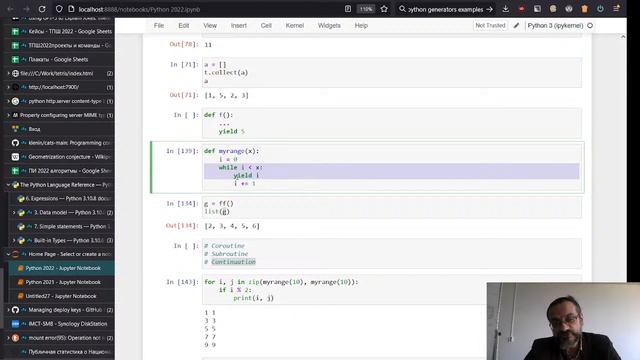Image resolution: width=640 pixels, height=360 pixels.
Task: Open the shield tracking protection icon
Action: click(59, 9)
